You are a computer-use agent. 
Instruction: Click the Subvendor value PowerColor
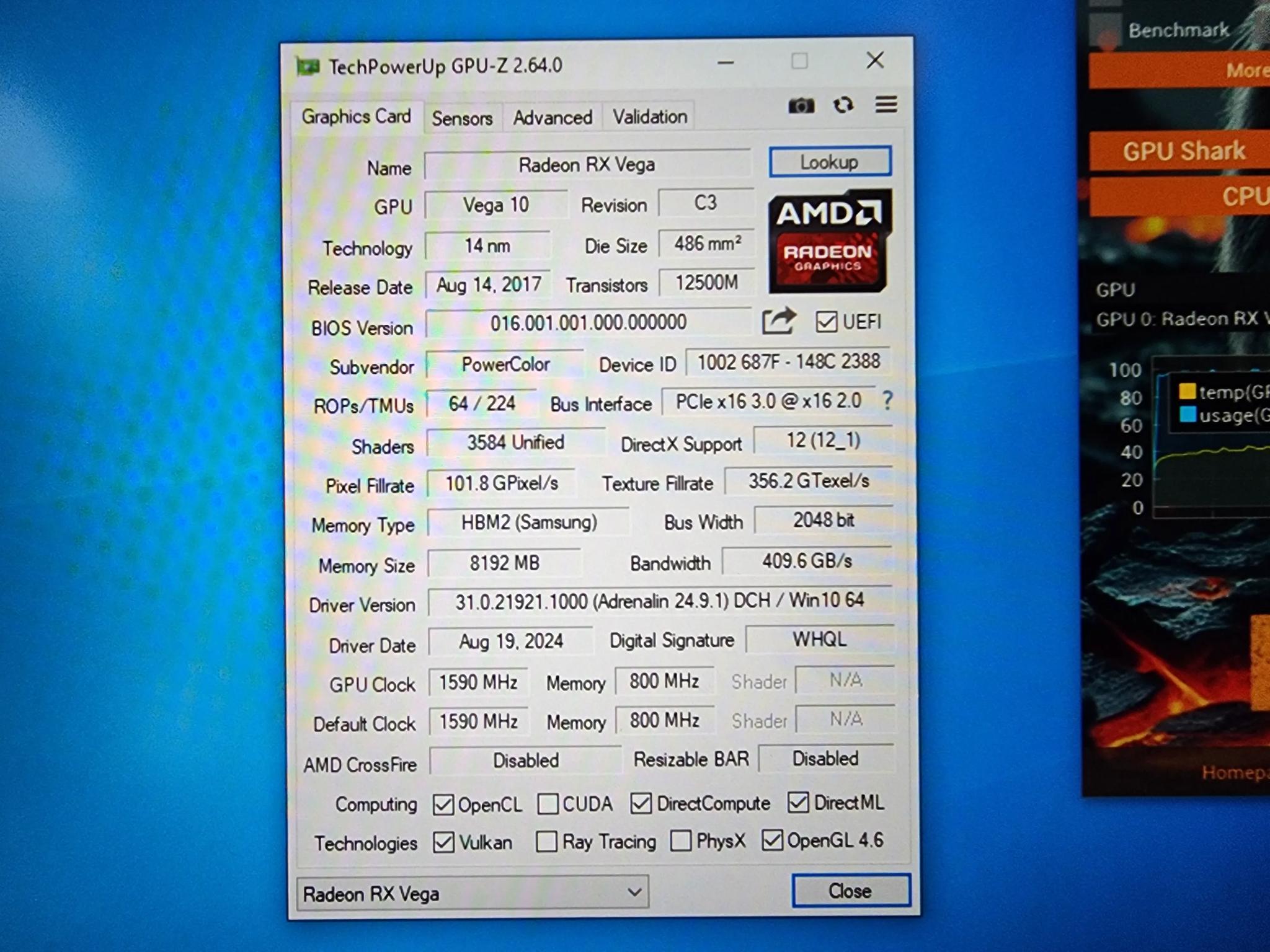(505, 364)
